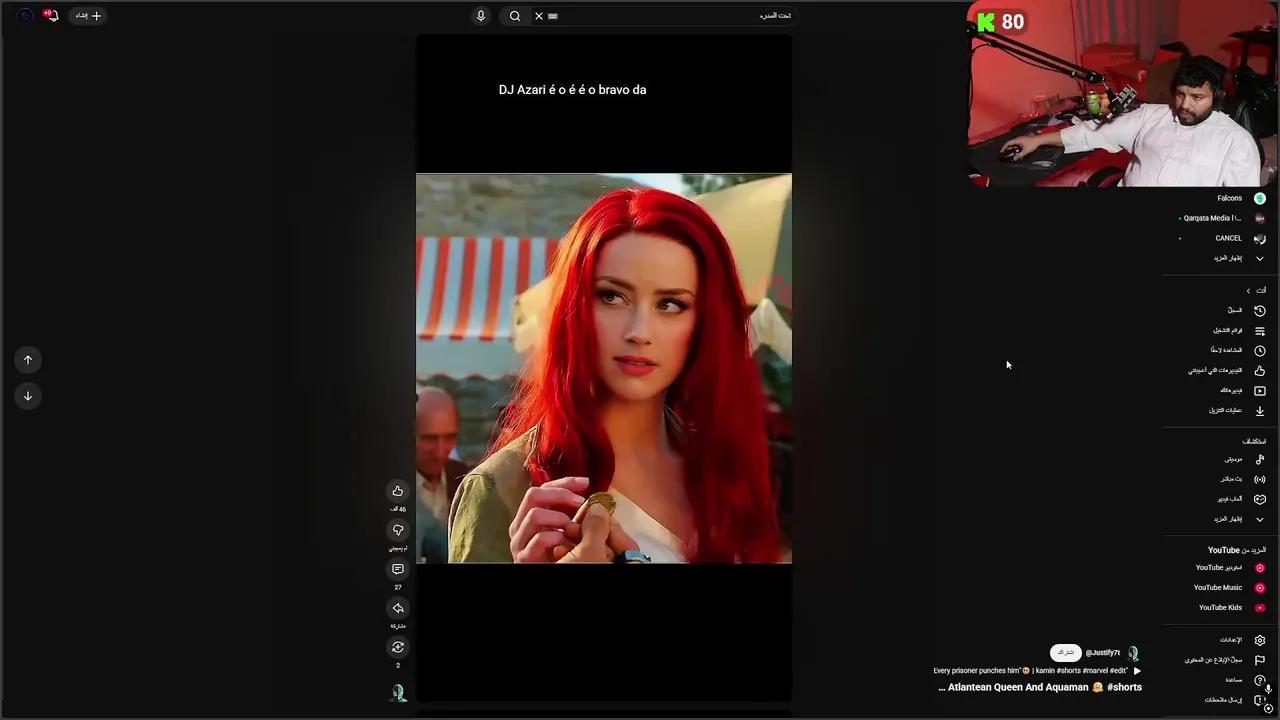Open Liked videos with thumbs-up sidebar icon

[x=1226, y=370]
